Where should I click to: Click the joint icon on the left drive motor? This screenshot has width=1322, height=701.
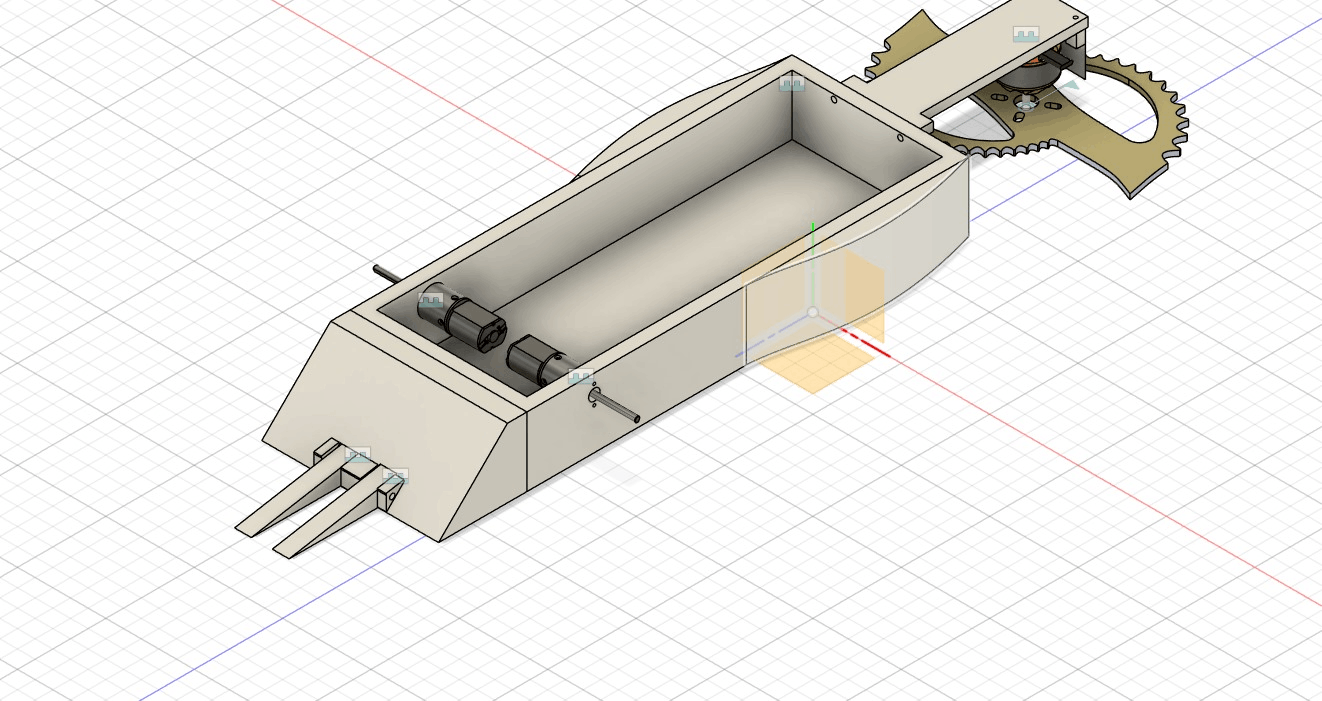click(x=432, y=299)
